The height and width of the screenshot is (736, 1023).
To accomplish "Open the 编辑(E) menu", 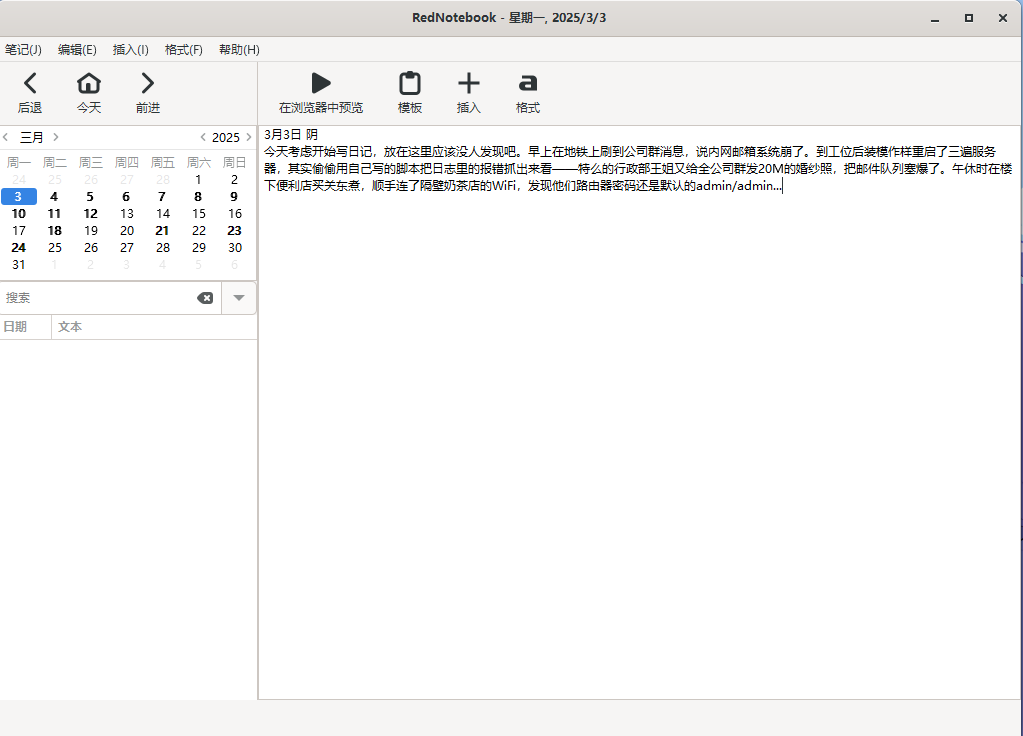I will point(77,50).
